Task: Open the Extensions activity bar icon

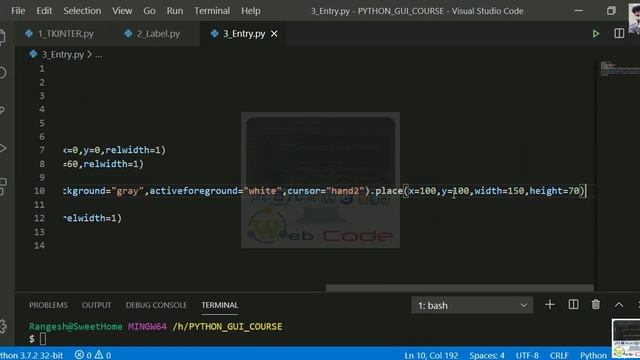Action: click(2, 187)
